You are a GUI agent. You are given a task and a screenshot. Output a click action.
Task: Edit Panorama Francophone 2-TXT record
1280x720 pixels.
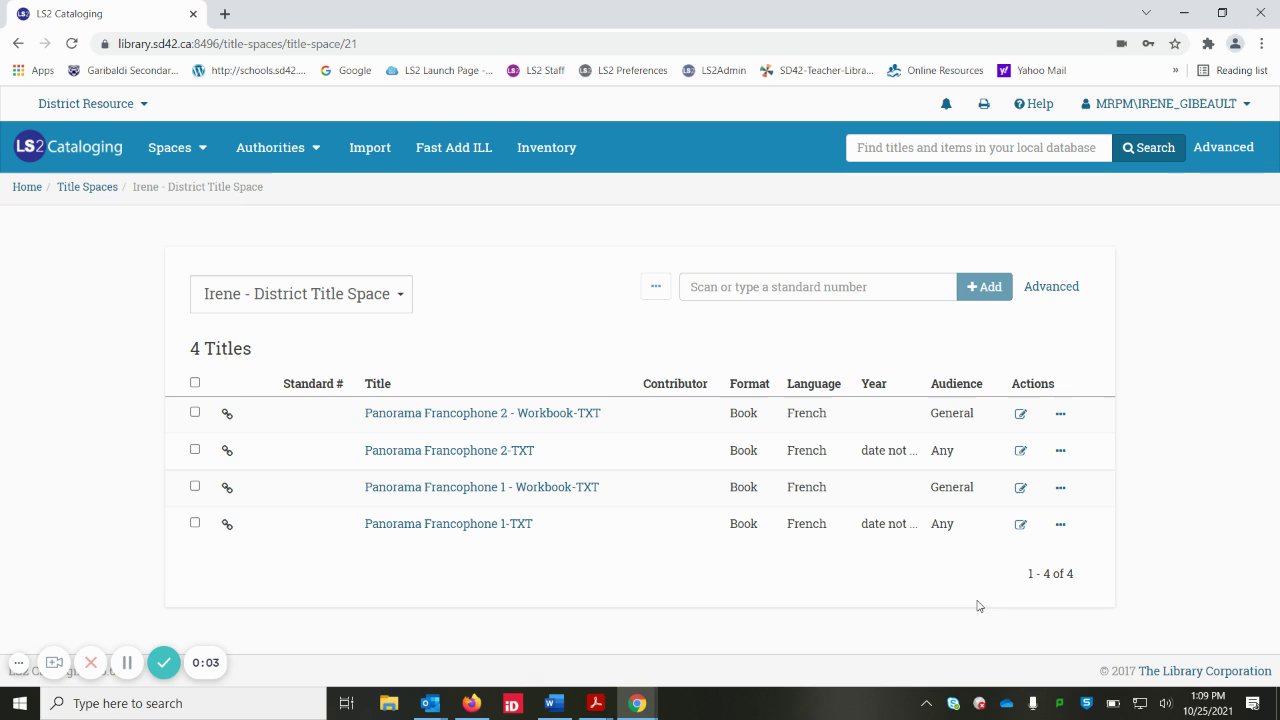tap(1020, 451)
